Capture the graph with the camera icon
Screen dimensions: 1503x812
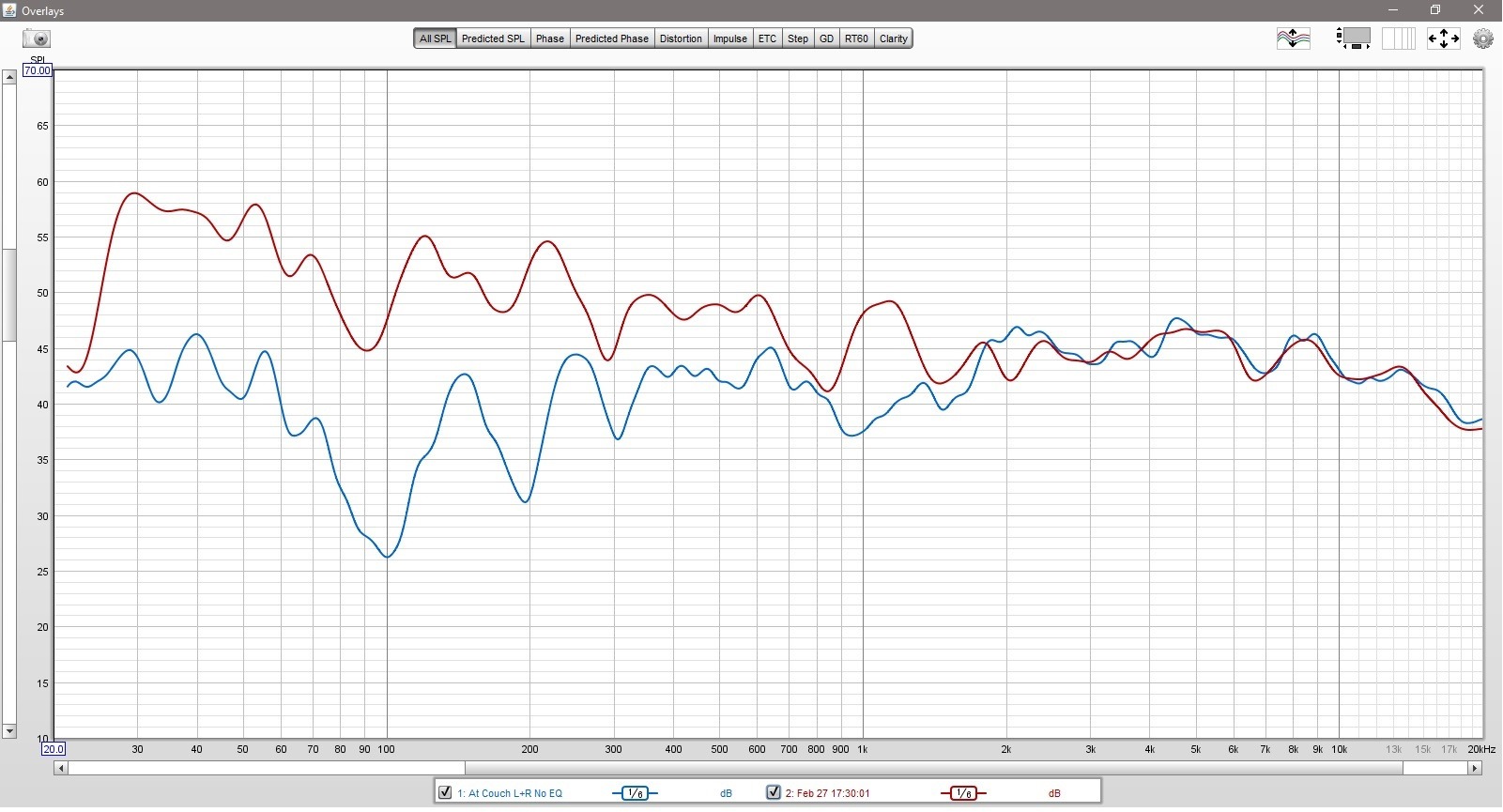click(37, 38)
